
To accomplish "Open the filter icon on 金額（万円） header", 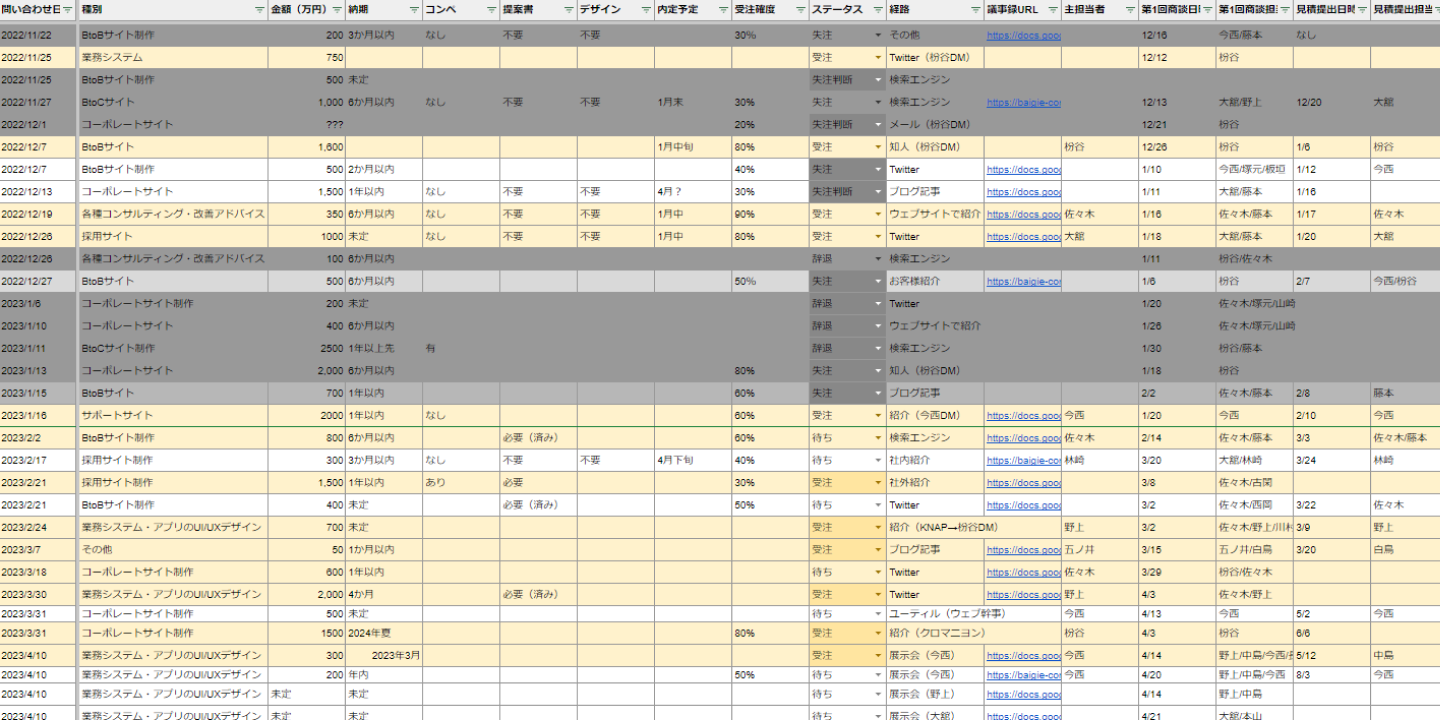I will [335, 9].
